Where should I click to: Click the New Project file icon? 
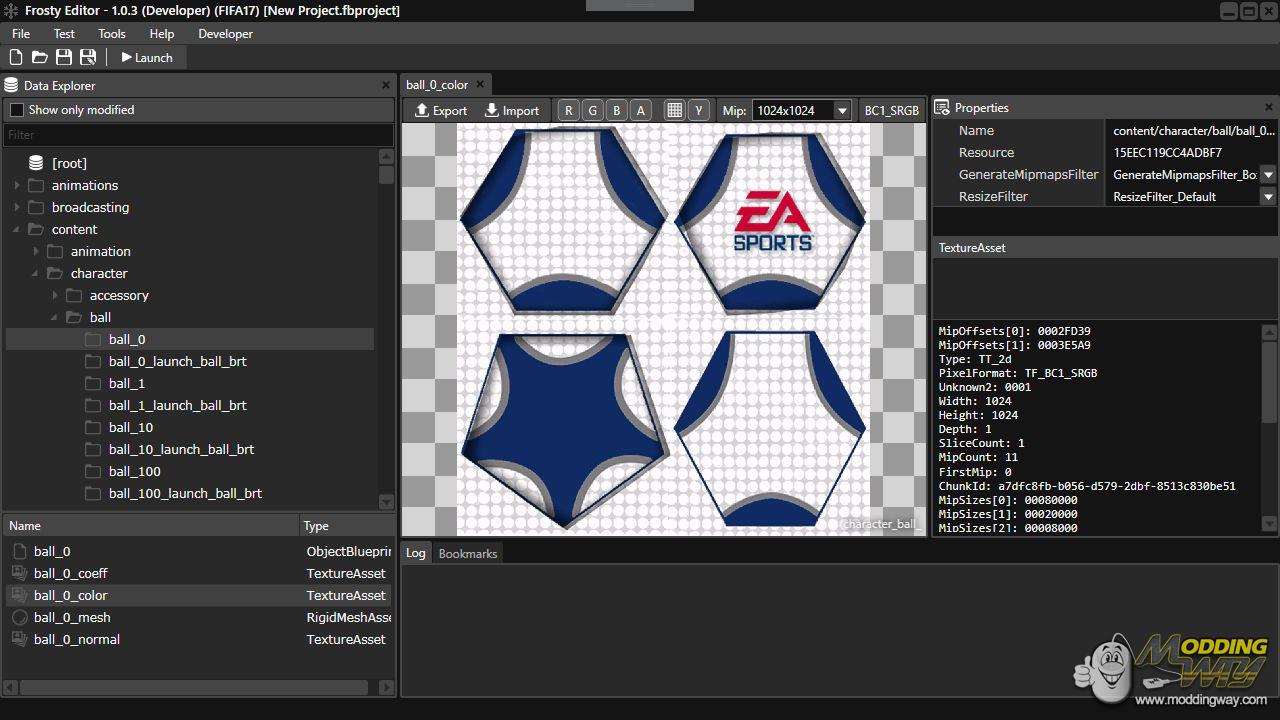(x=16, y=58)
